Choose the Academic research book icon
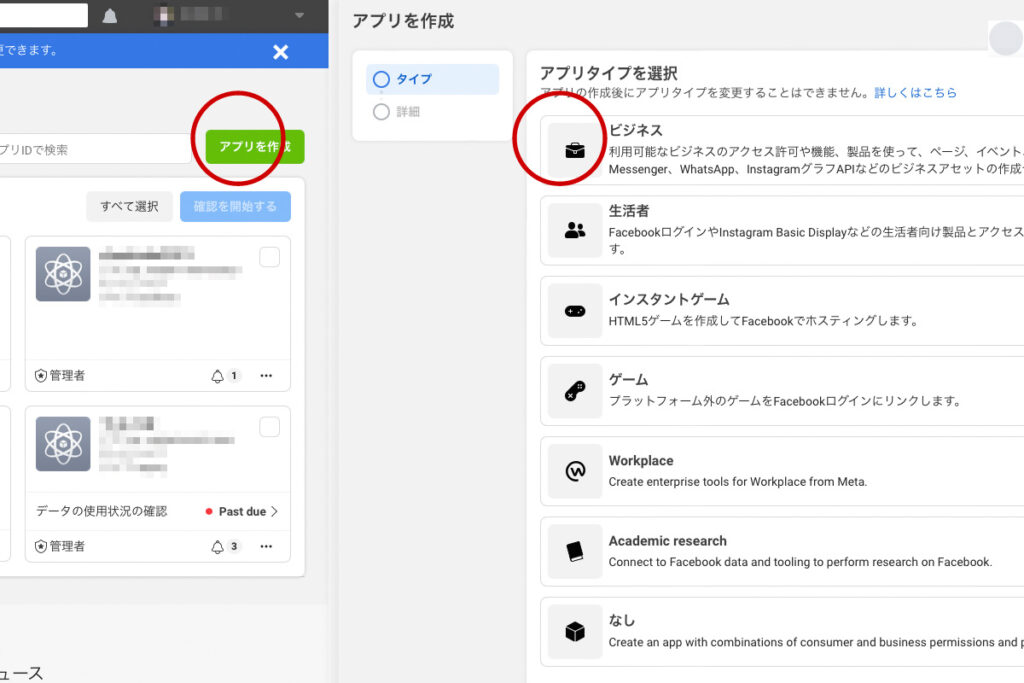Screen dimensions: 1024x683 pos(575,551)
